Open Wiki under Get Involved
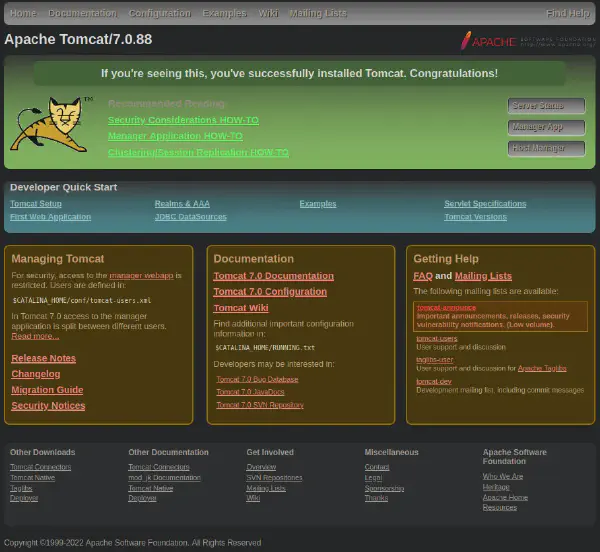This screenshot has width=600, height=552. point(253,498)
